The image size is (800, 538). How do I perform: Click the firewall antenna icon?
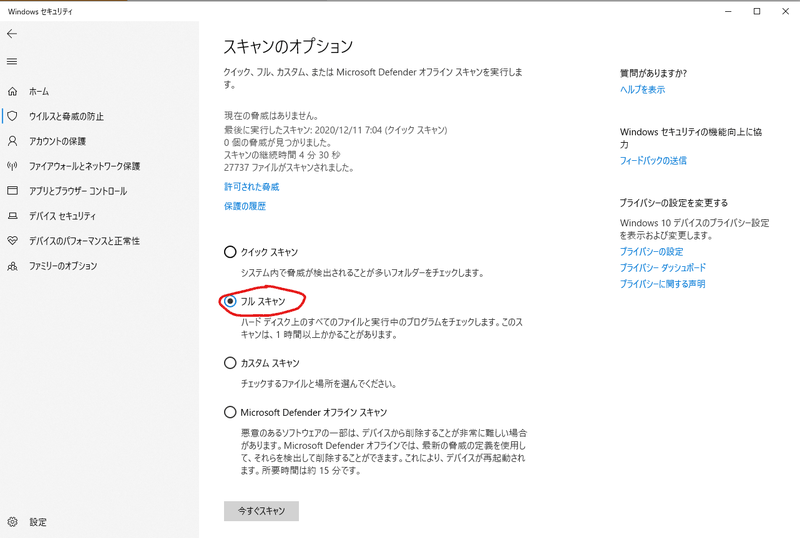click(x=12, y=166)
